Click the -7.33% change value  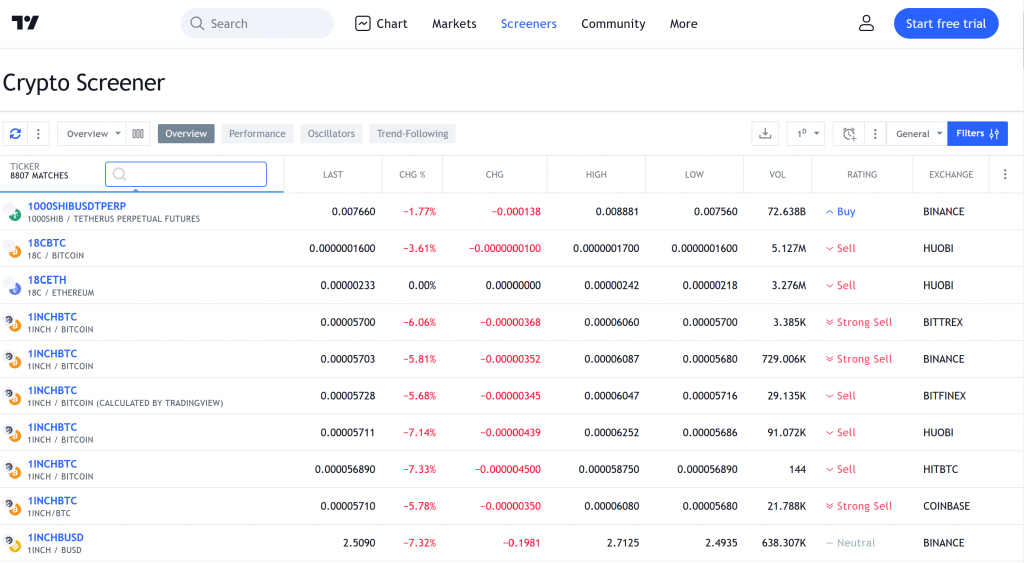coord(419,469)
